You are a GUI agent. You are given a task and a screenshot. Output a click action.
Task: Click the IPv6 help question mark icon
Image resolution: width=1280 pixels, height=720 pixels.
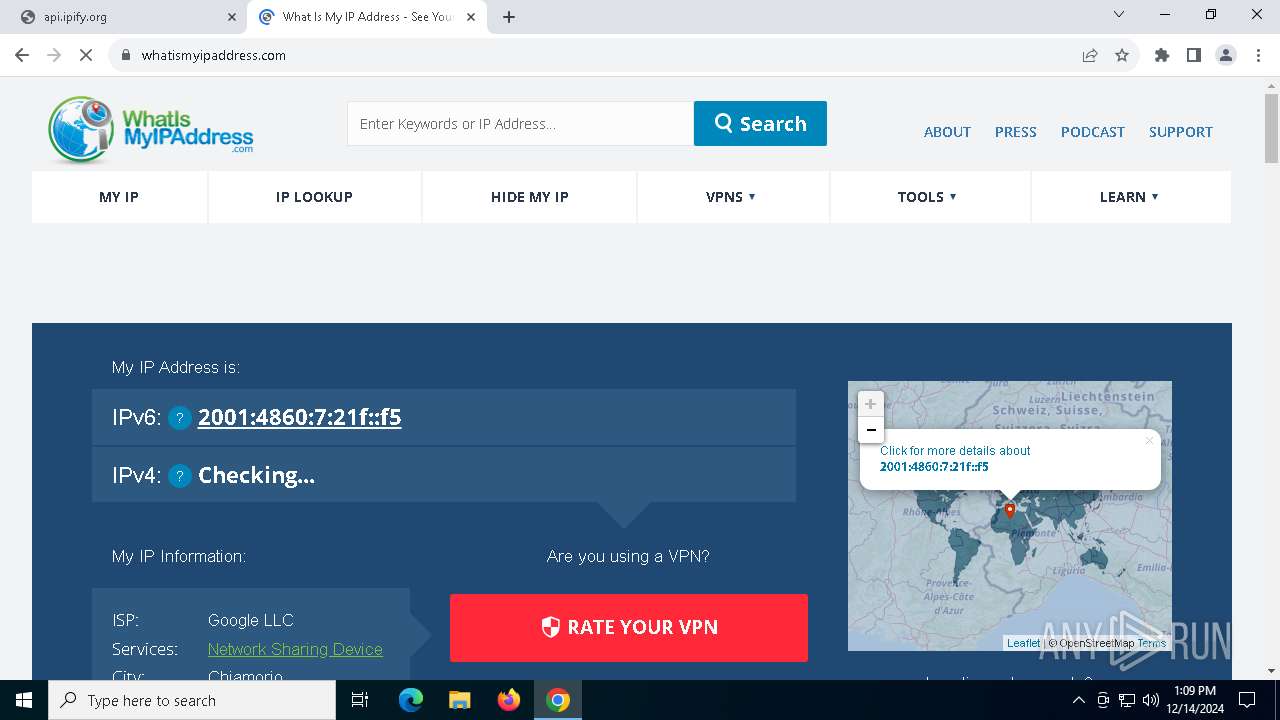point(179,418)
